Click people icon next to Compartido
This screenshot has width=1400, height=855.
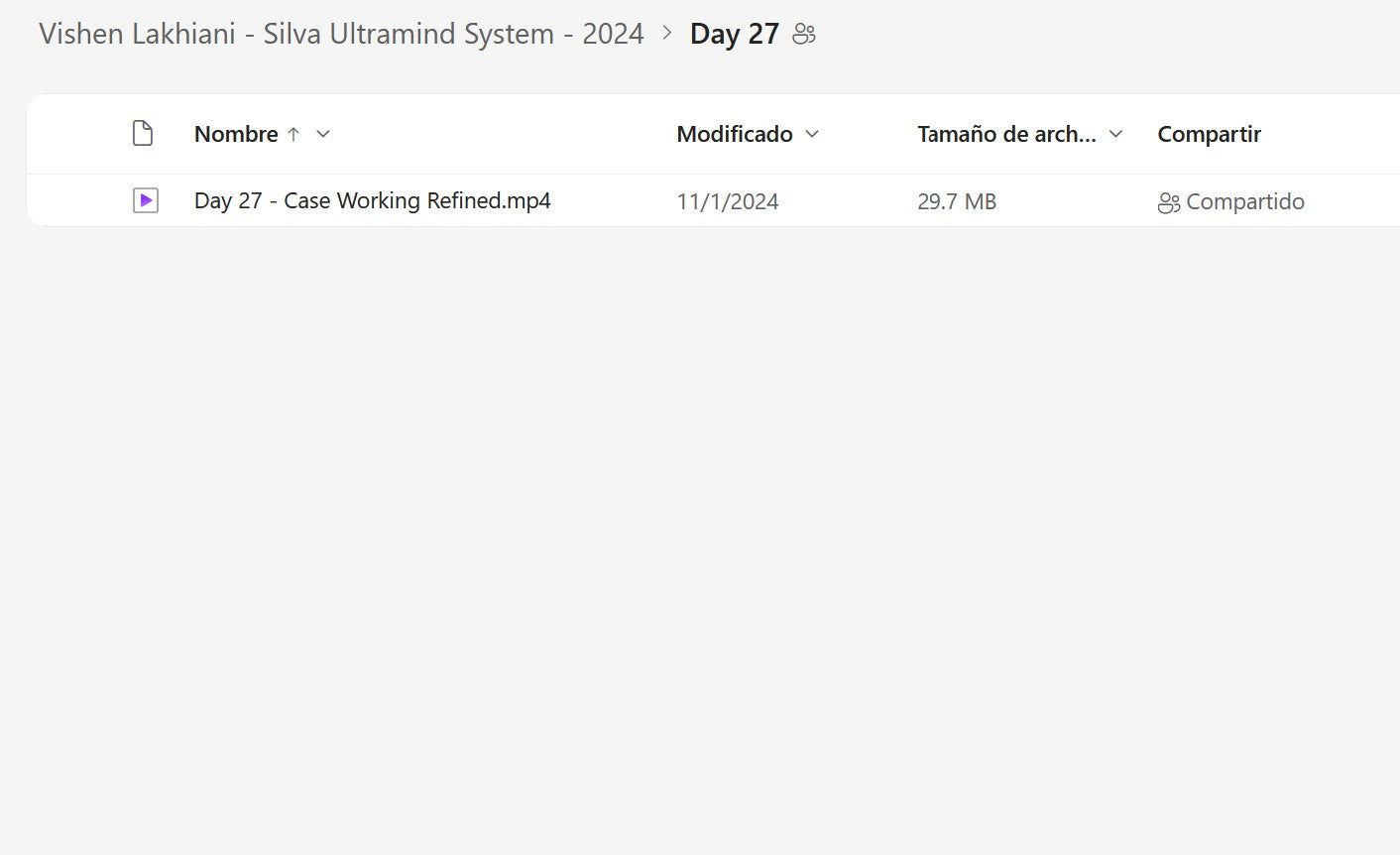click(1169, 202)
